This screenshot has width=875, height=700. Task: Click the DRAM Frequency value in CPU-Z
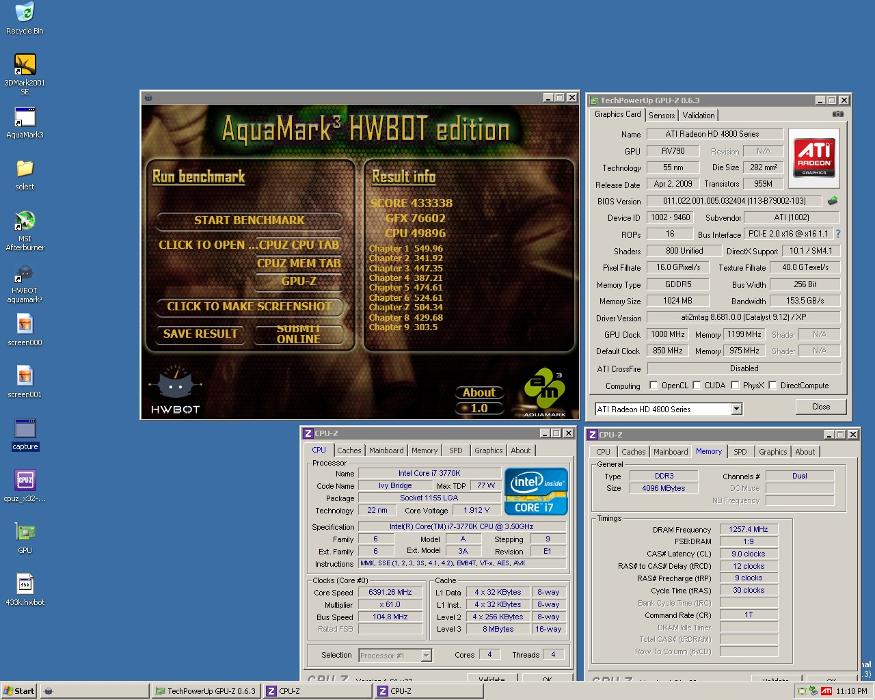coord(748,529)
